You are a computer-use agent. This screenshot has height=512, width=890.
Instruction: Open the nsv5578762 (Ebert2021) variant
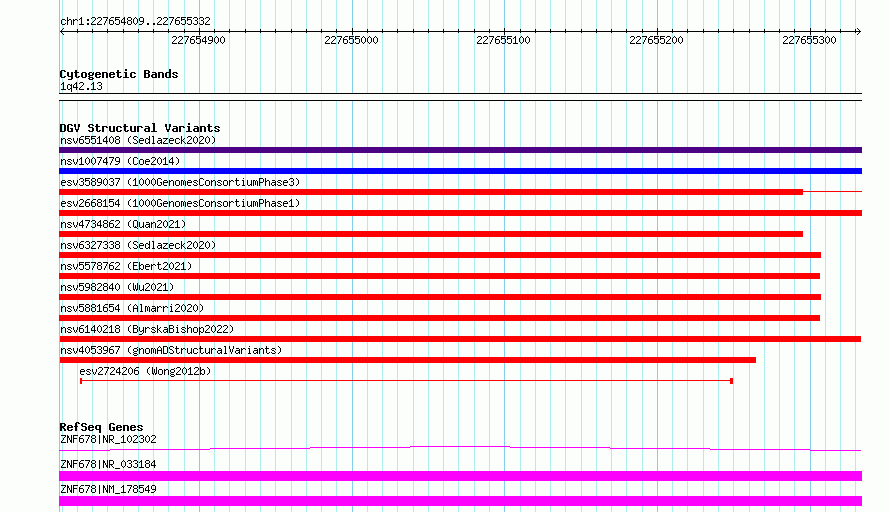click(126, 266)
